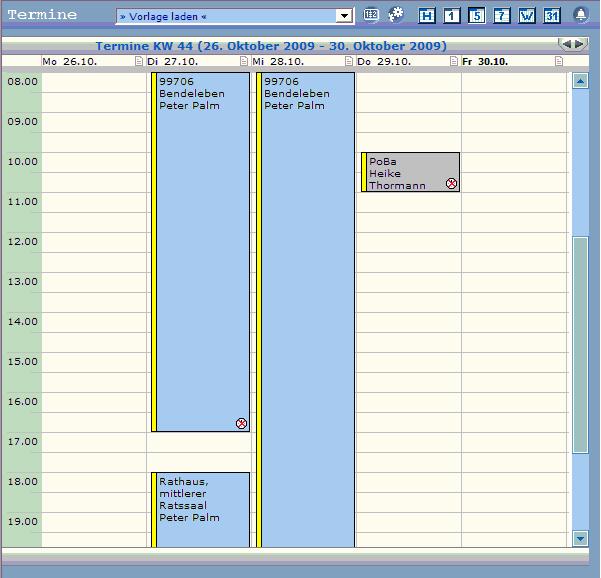Image resolution: width=601 pixels, height=578 pixels.
Task: Go to the previous week arrow
Action: (566, 44)
